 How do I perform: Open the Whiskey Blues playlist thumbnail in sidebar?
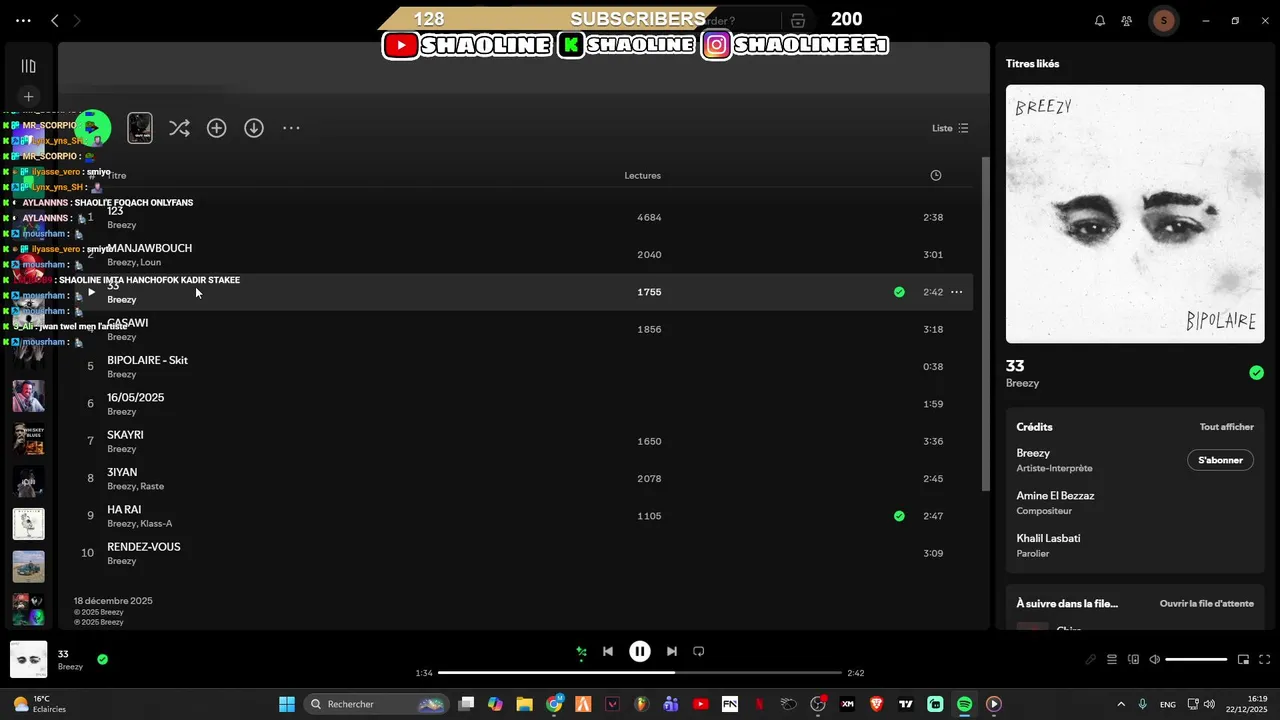point(28,438)
